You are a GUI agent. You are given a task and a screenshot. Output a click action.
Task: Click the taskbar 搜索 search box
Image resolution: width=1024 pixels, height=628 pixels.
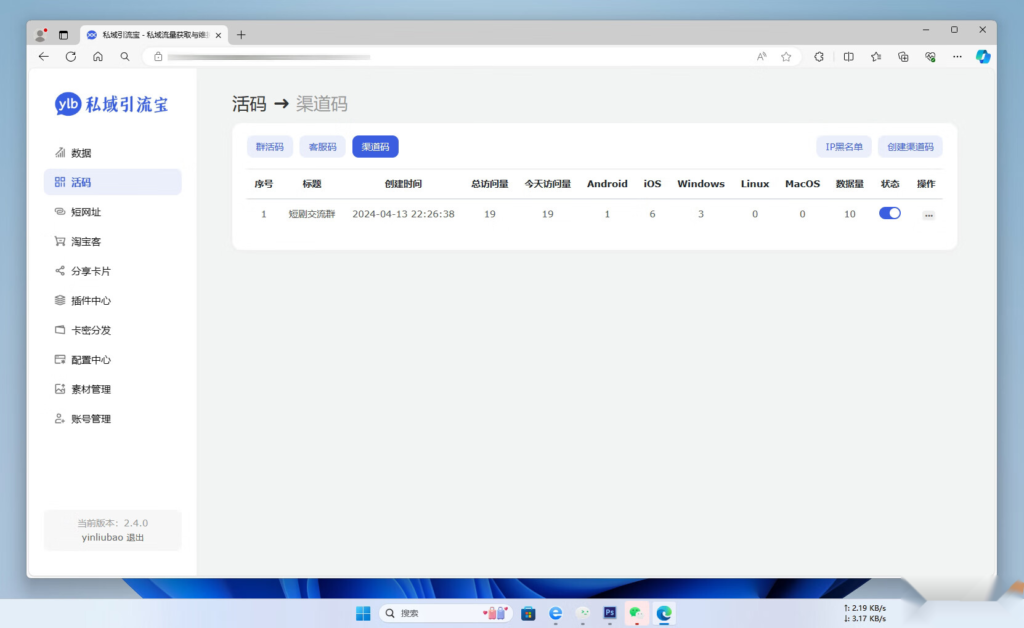pyautogui.click(x=445, y=613)
